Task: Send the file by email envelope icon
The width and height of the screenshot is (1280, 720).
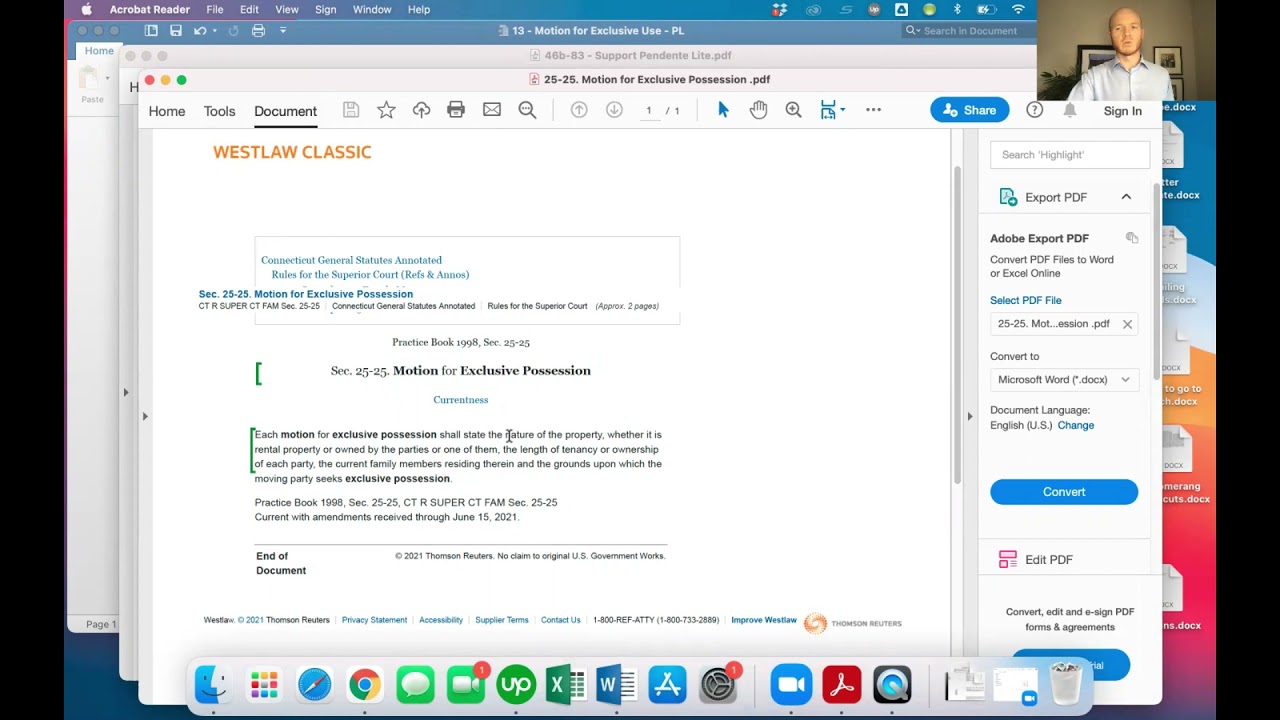Action: click(492, 110)
